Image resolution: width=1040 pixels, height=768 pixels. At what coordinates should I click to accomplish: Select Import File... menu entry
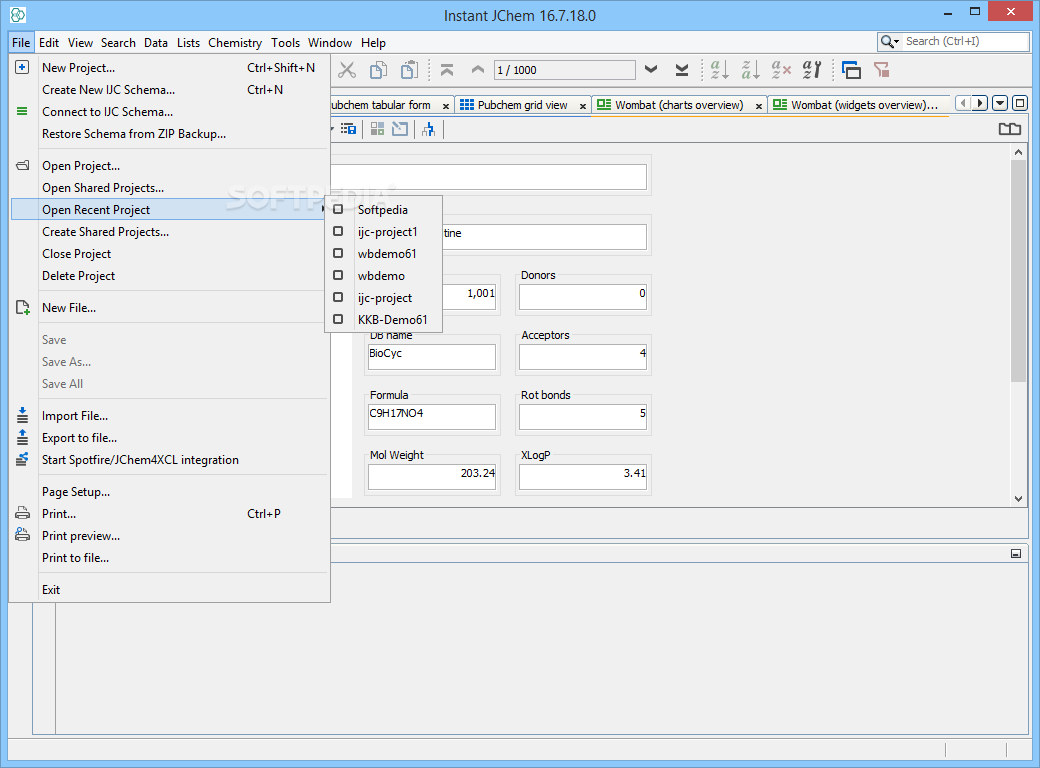click(168, 416)
